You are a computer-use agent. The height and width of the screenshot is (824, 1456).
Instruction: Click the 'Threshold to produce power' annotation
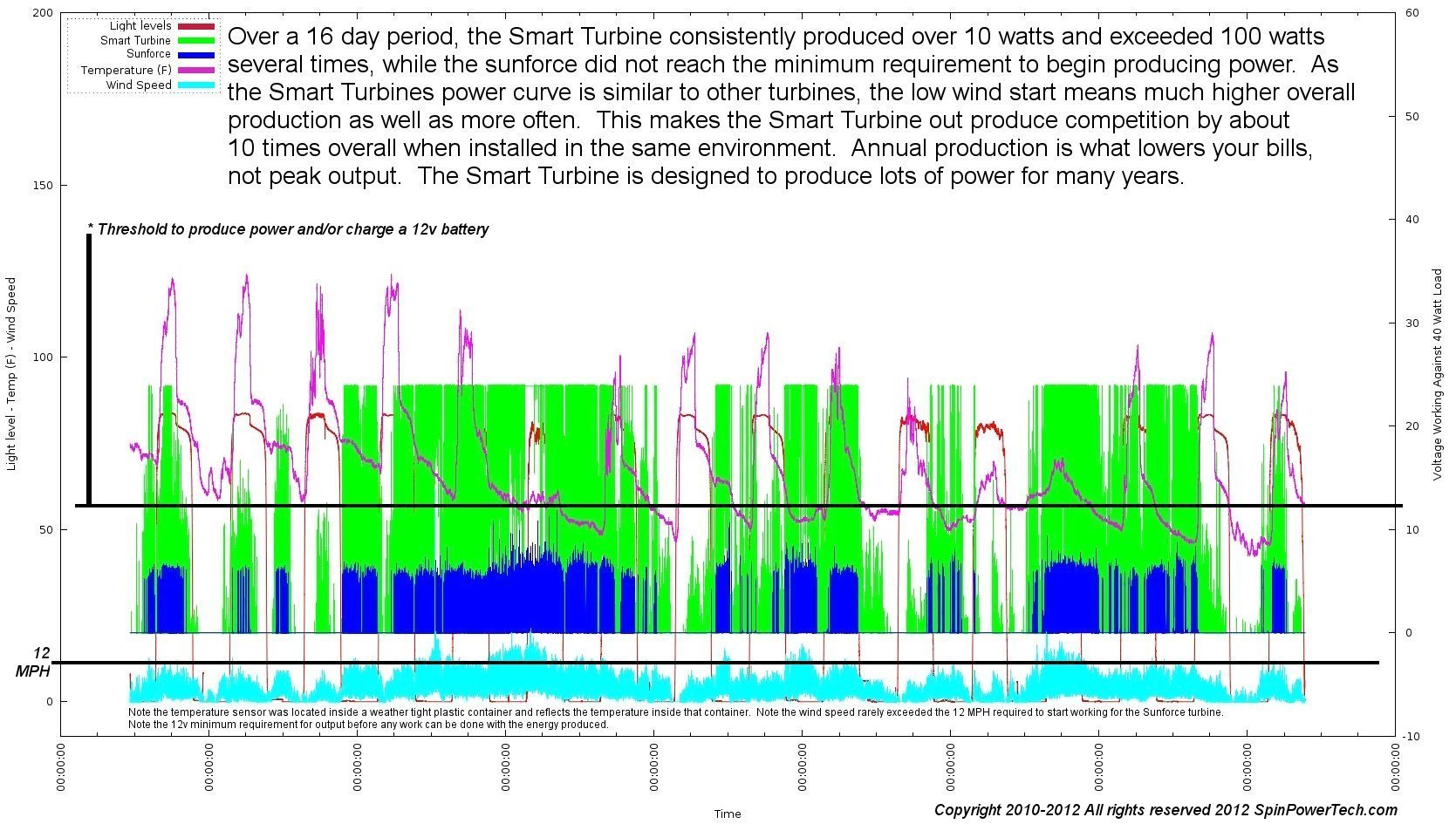tap(288, 229)
